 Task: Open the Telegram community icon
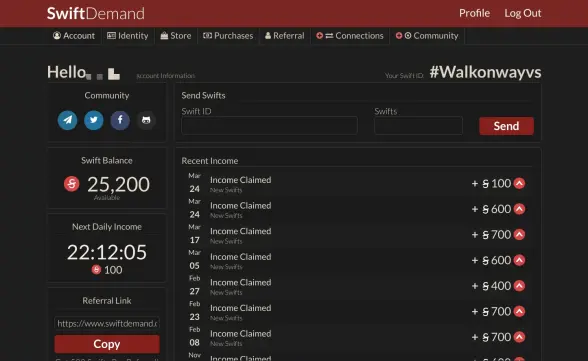68,120
